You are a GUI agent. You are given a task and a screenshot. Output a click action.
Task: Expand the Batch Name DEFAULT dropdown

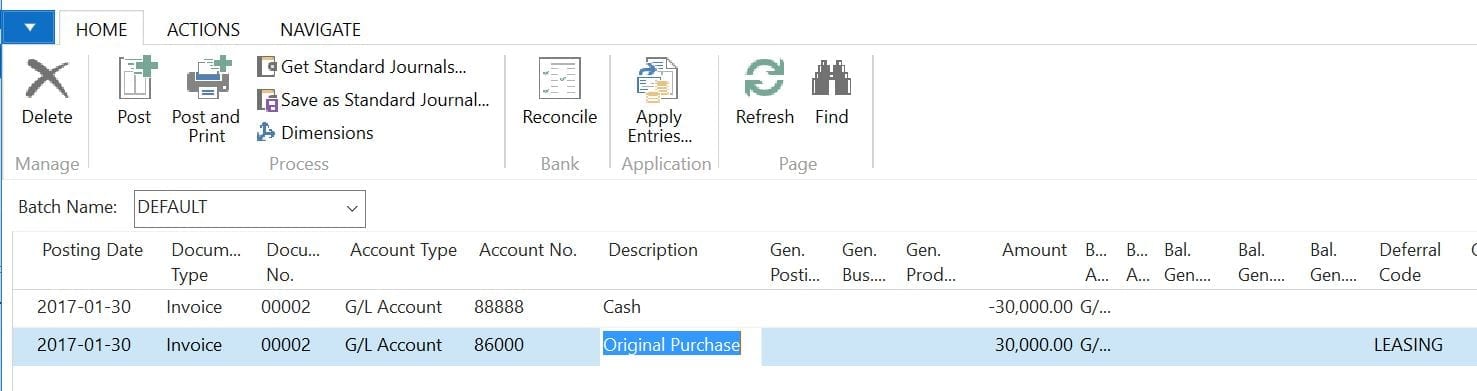tap(351, 209)
